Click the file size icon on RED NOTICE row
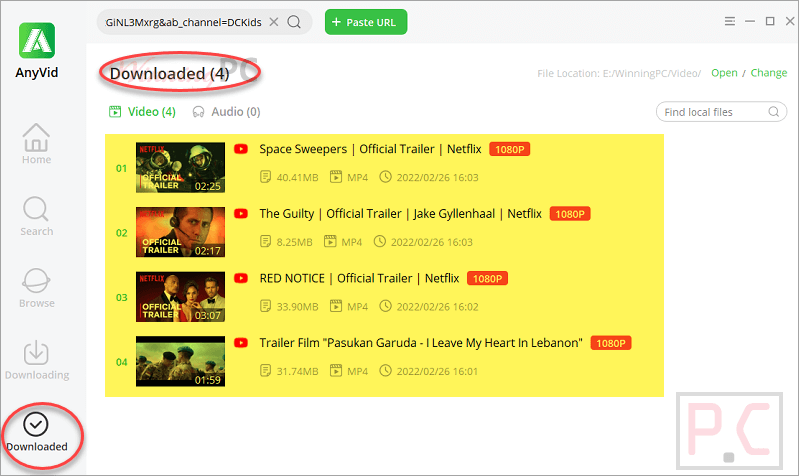The height and width of the screenshot is (476, 799). 265,306
